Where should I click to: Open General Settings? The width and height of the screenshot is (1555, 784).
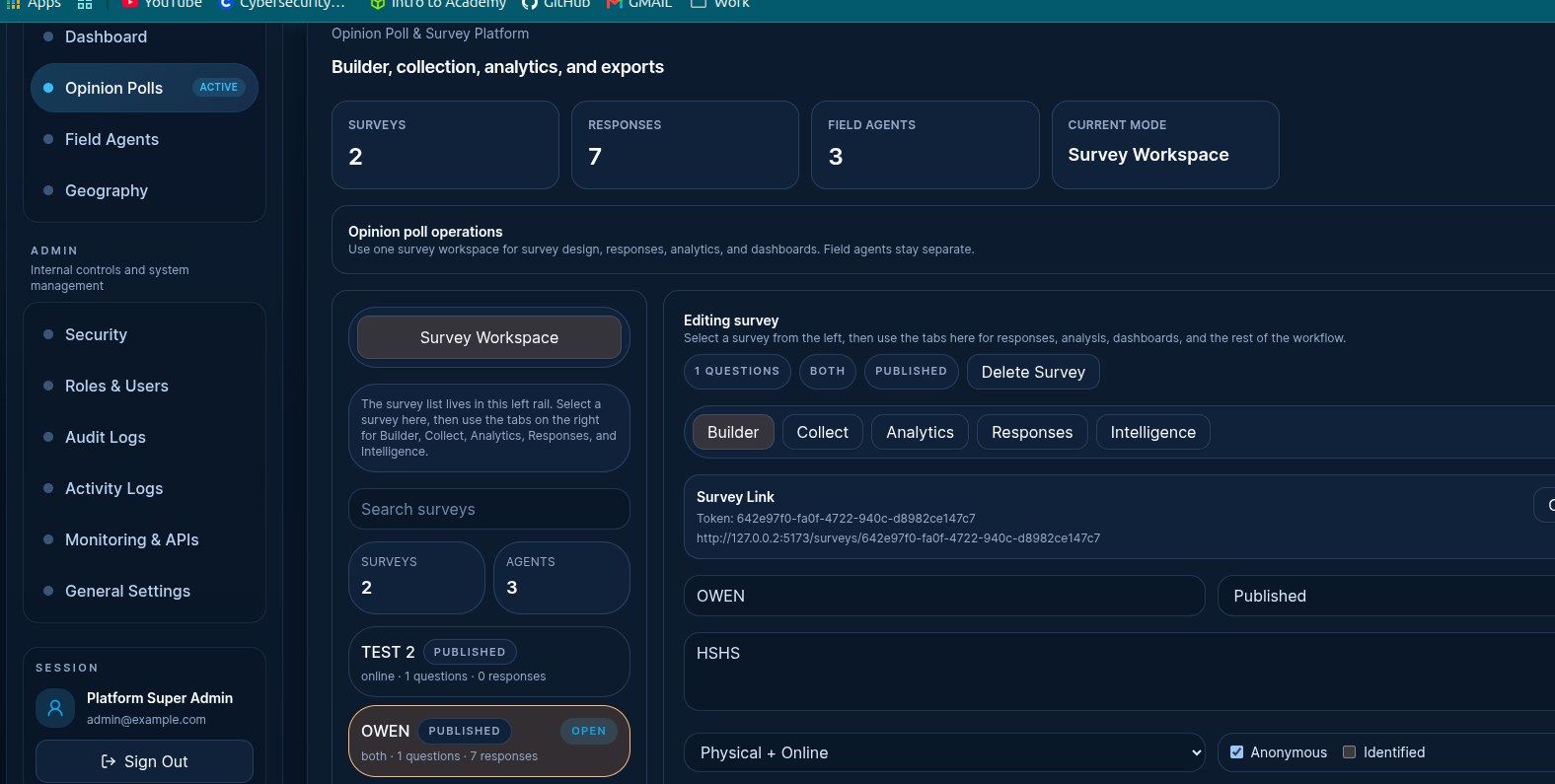[145, 591]
